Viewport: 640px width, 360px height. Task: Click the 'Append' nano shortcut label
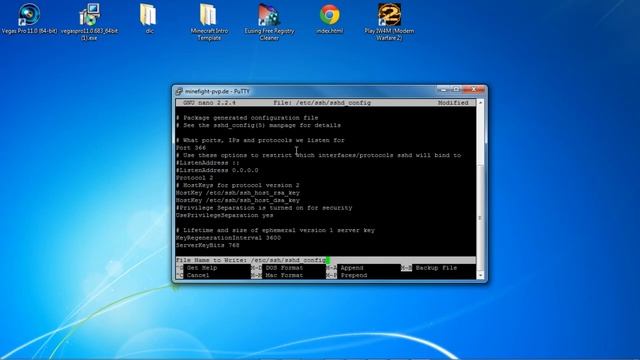coord(352,268)
